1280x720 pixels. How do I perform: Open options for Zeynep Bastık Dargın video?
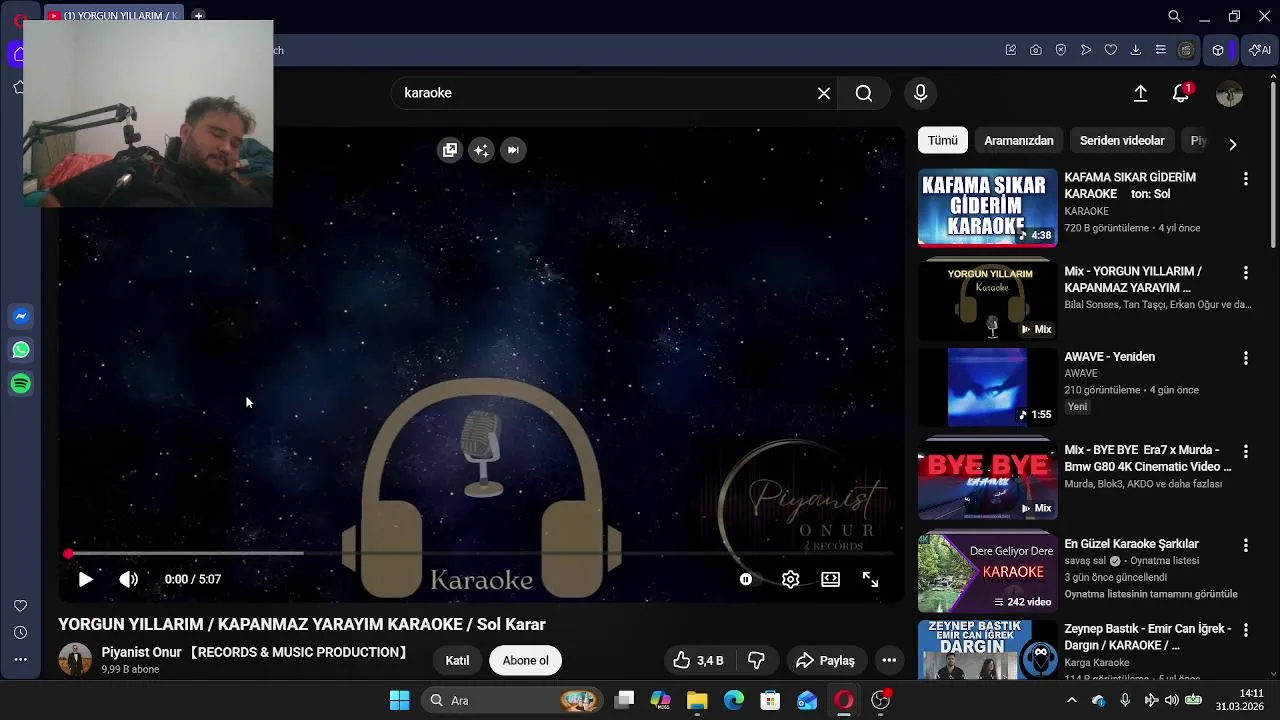[x=1245, y=631]
